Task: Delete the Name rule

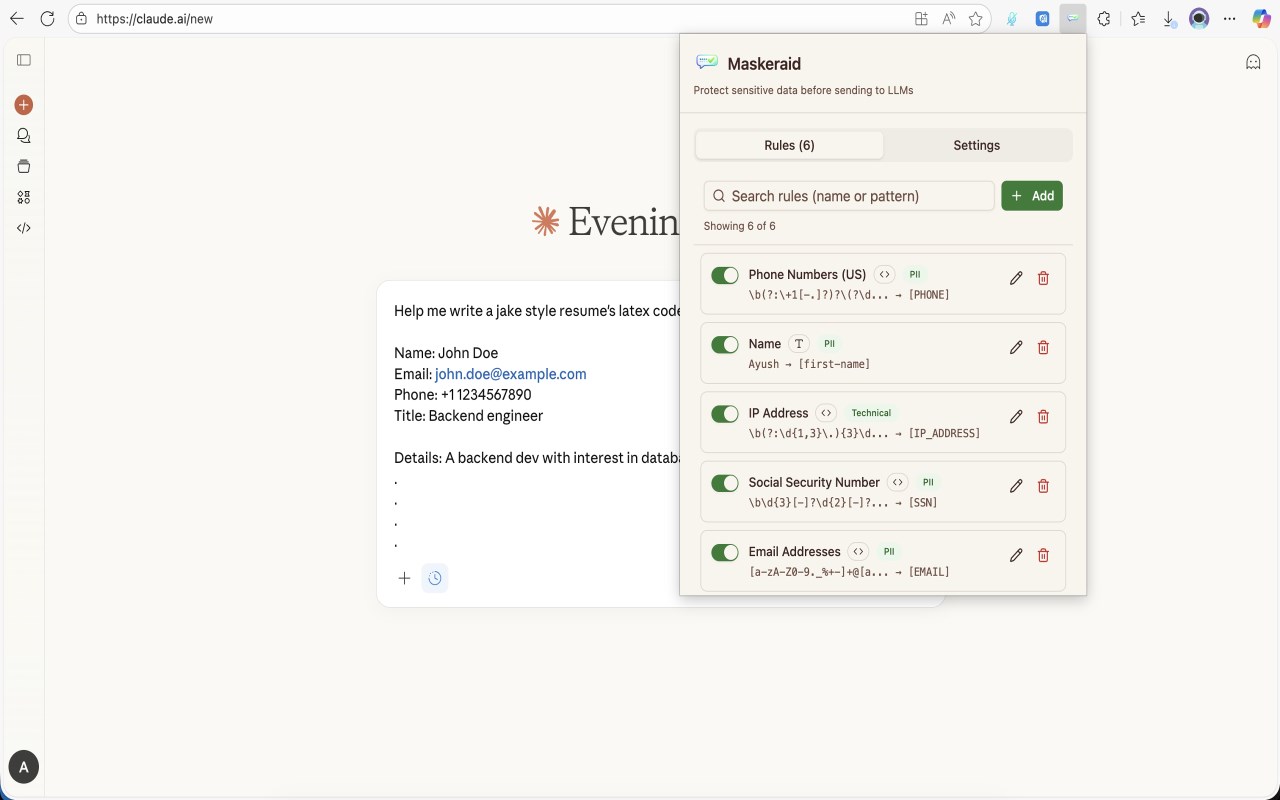Action: pos(1043,347)
